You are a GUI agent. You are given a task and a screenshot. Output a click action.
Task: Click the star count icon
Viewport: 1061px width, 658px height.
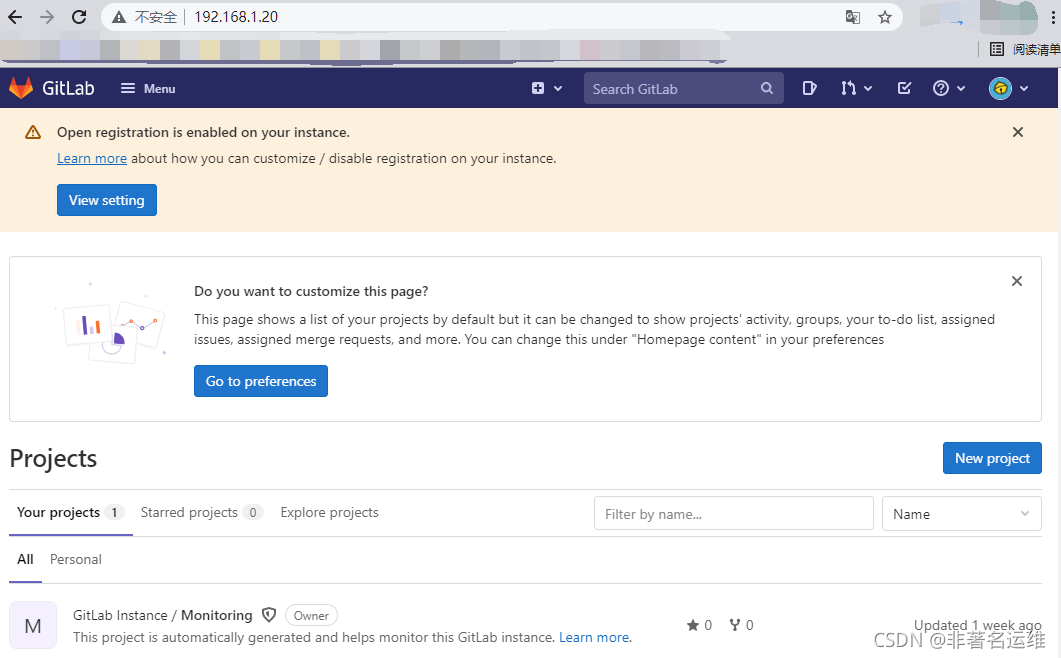pyautogui.click(x=693, y=626)
